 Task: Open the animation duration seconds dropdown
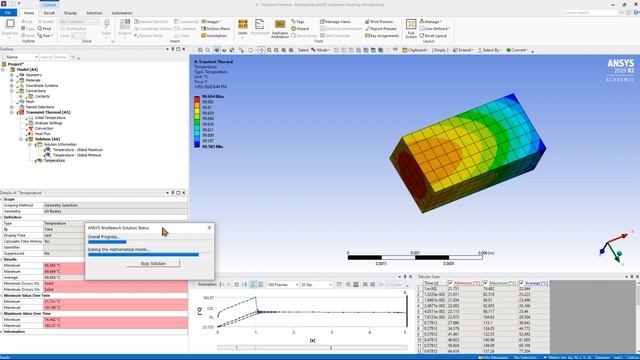tap(316, 284)
